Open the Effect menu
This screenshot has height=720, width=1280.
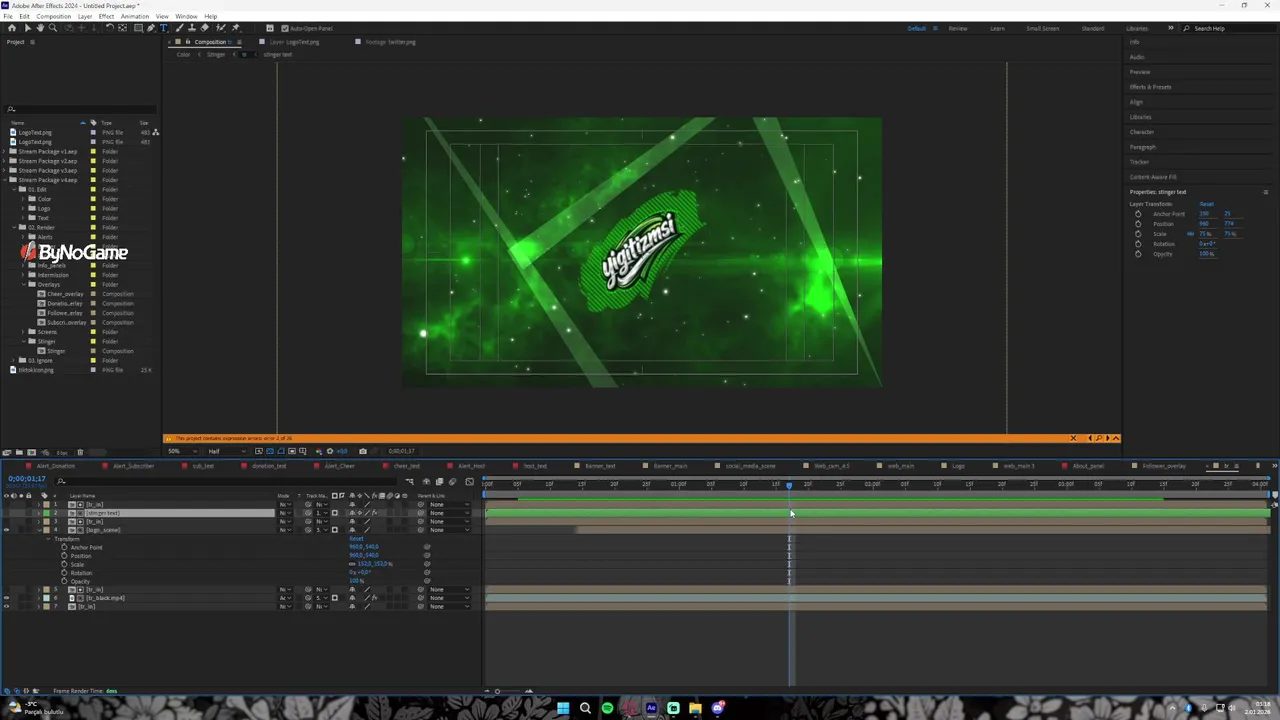[x=106, y=16]
